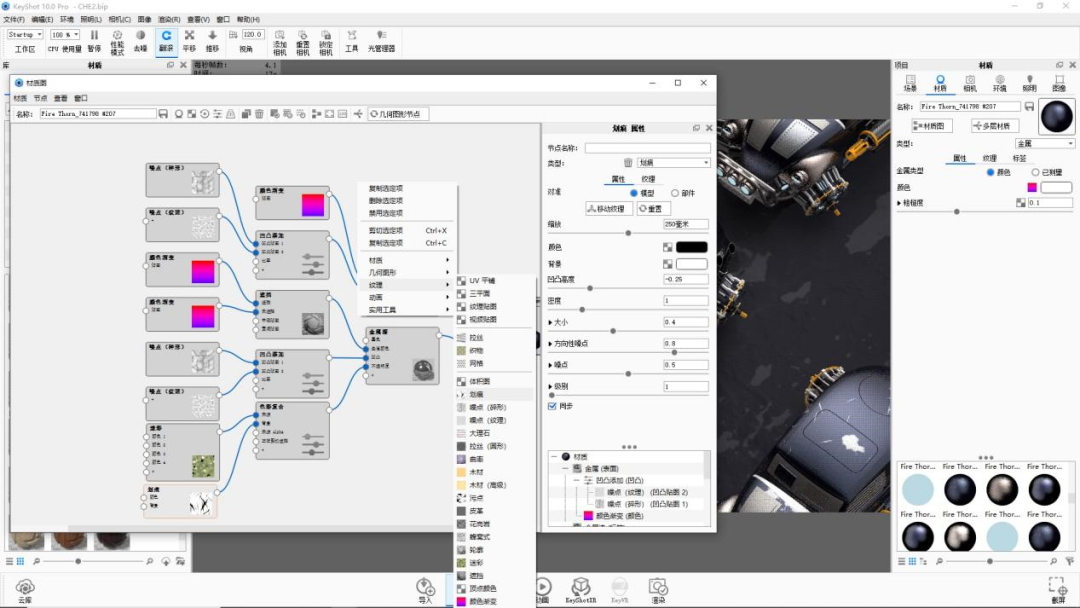
Task: Click the 几何图形节点 button
Action: click(398, 114)
